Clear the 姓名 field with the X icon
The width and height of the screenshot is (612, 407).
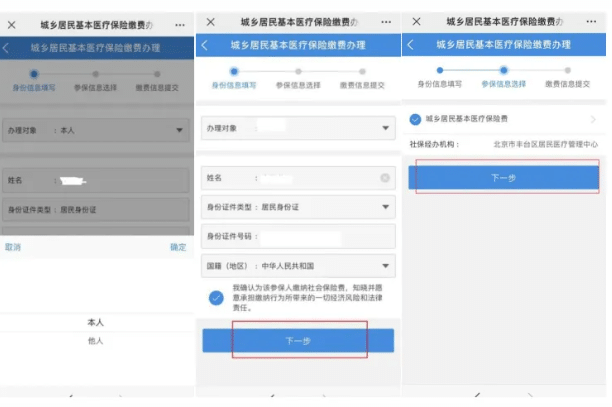point(385,178)
